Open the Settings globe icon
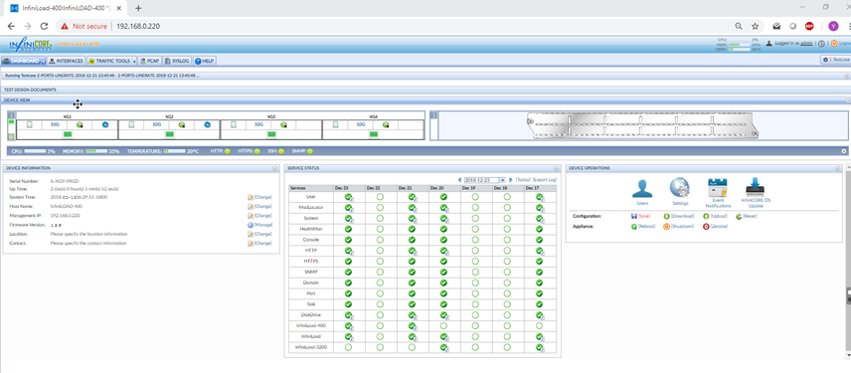851x373 pixels. (680, 188)
